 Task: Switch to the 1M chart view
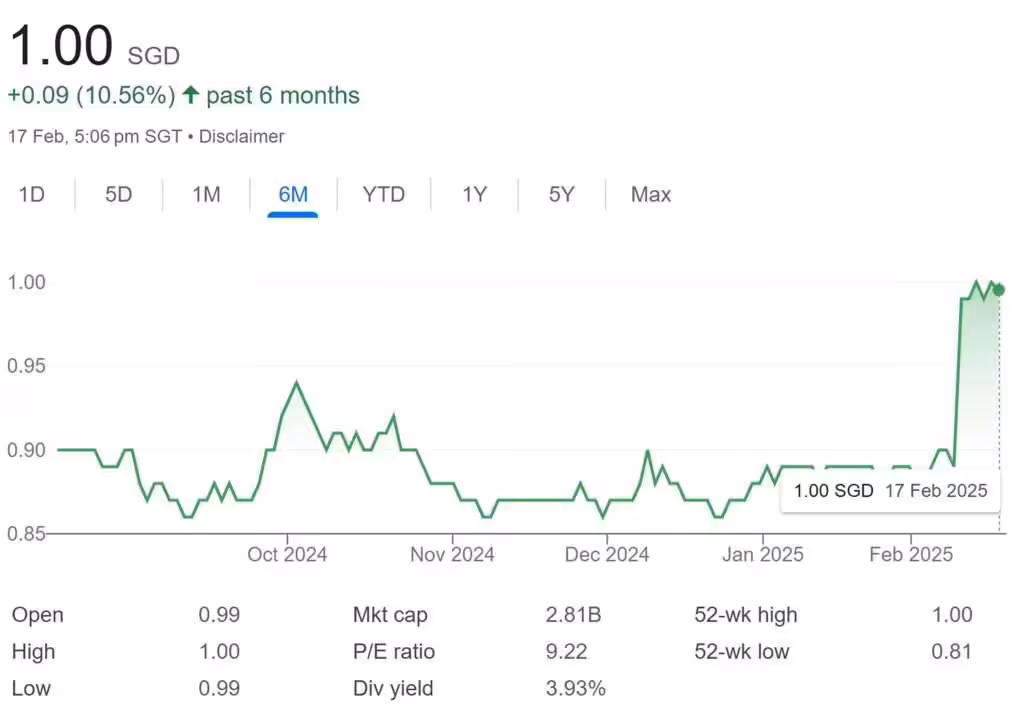(204, 195)
